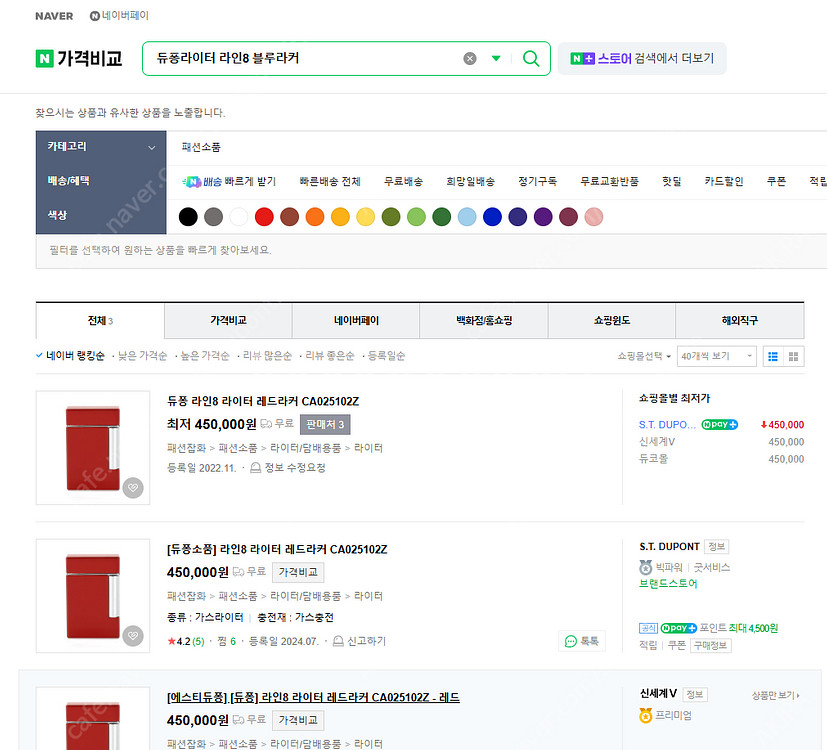This screenshot has height=750, width=827.
Task: Filter by 정기구독
Action: point(537,181)
